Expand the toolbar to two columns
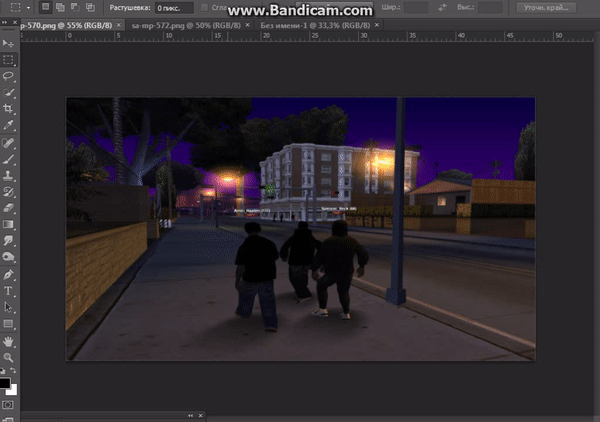Image resolution: width=600 pixels, height=422 pixels. 4,23
